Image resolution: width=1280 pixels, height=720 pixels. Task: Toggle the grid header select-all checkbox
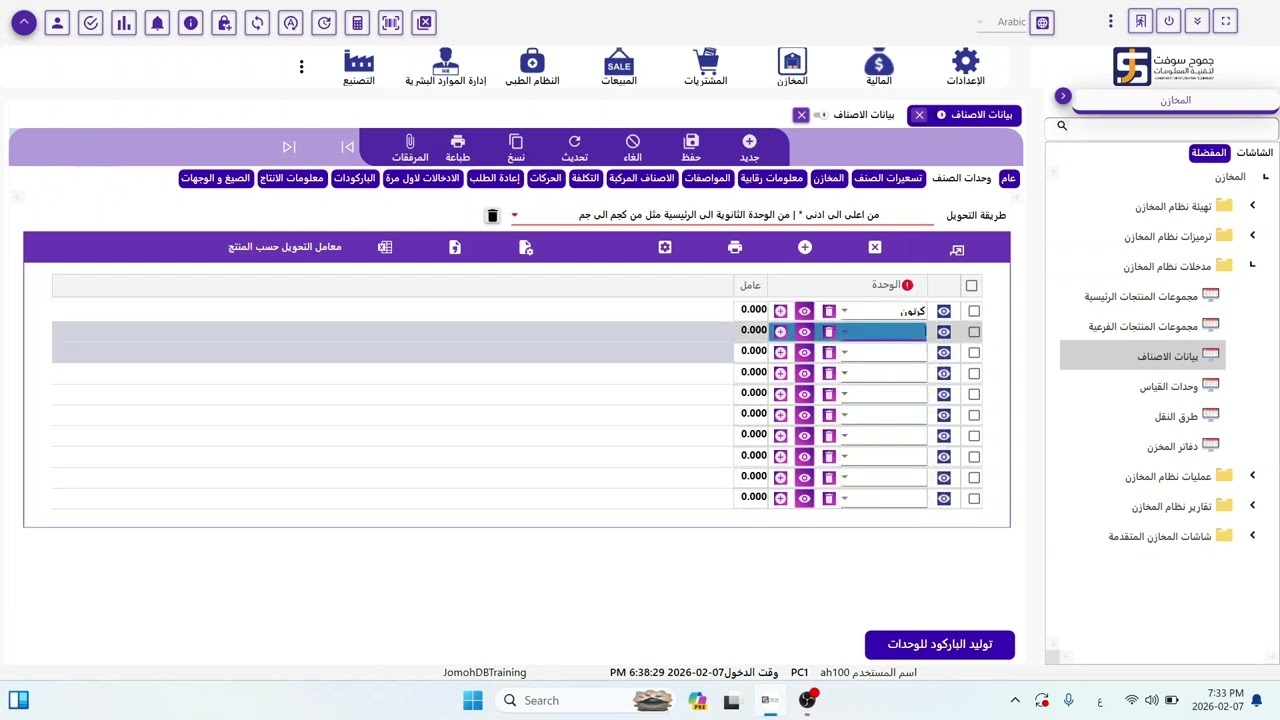click(x=971, y=286)
